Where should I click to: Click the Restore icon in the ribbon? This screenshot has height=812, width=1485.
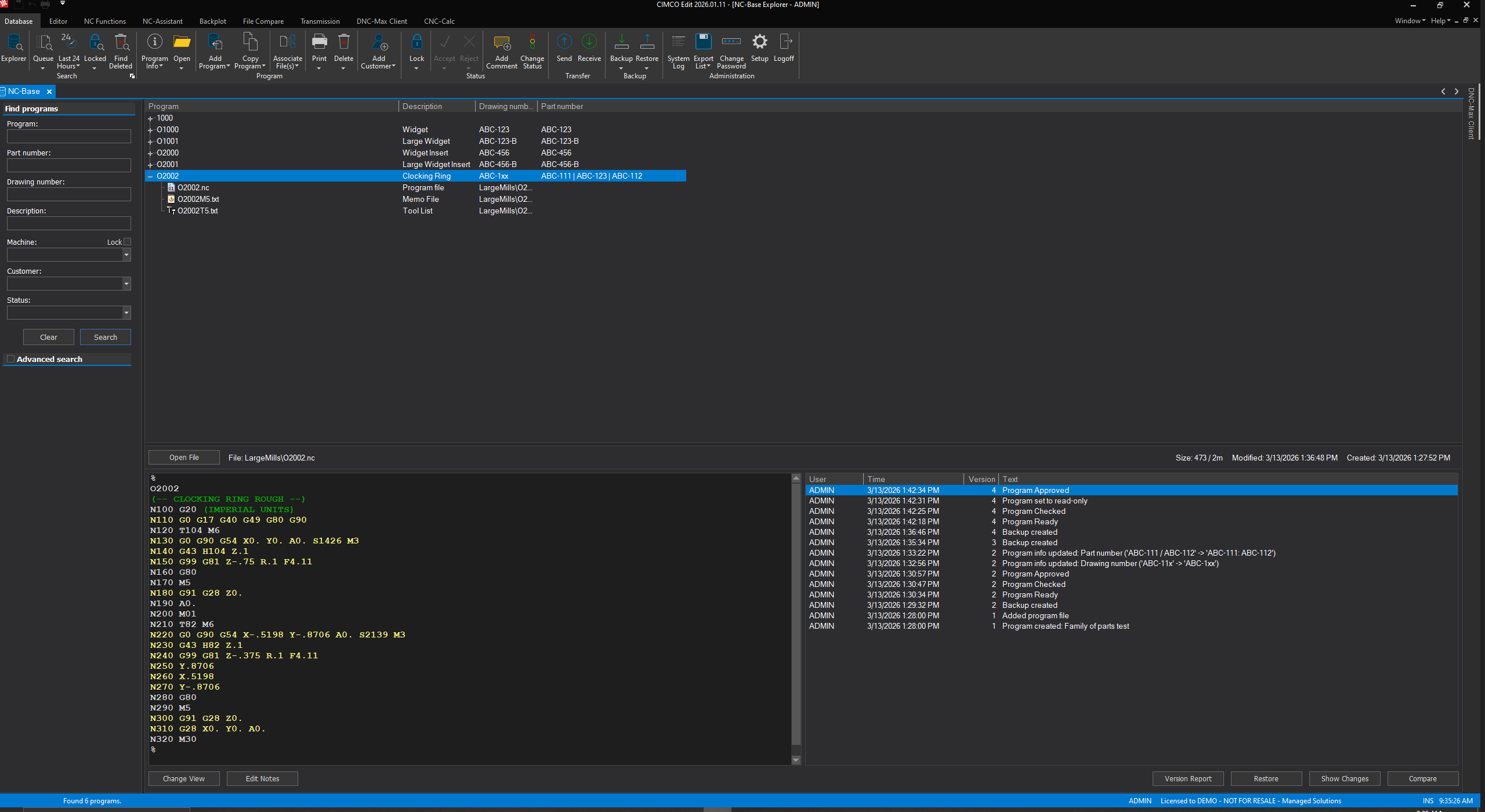click(x=647, y=42)
